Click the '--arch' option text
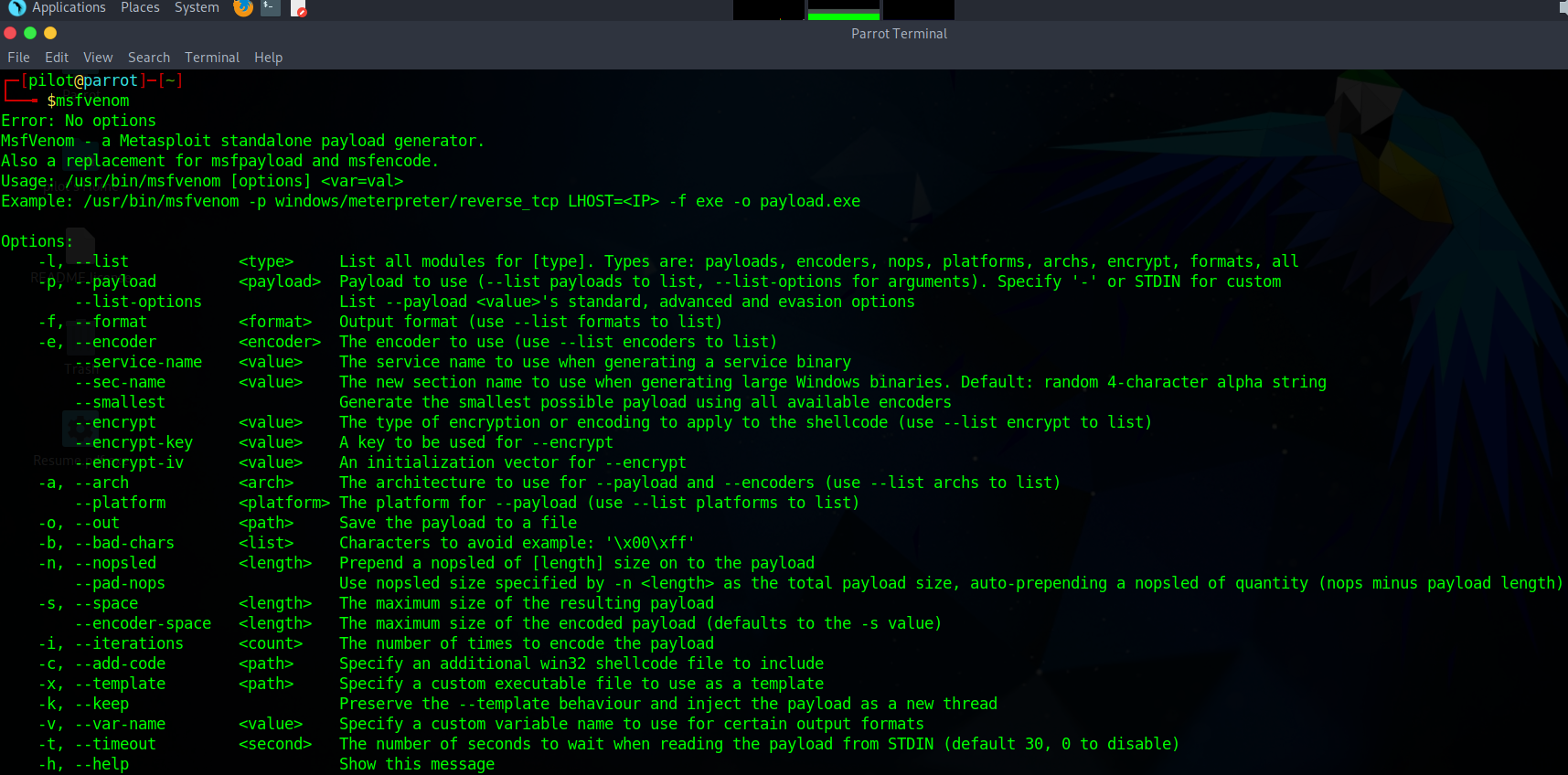 (x=101, y=483)
